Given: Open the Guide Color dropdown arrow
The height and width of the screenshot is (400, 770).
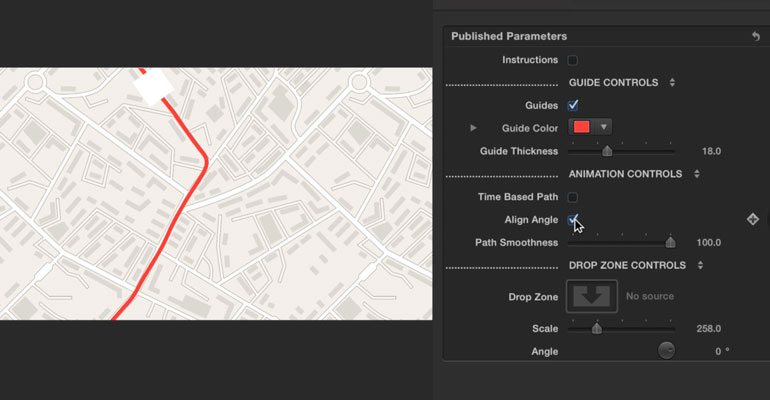Looking at the screenshot, I should click(604, 127).
